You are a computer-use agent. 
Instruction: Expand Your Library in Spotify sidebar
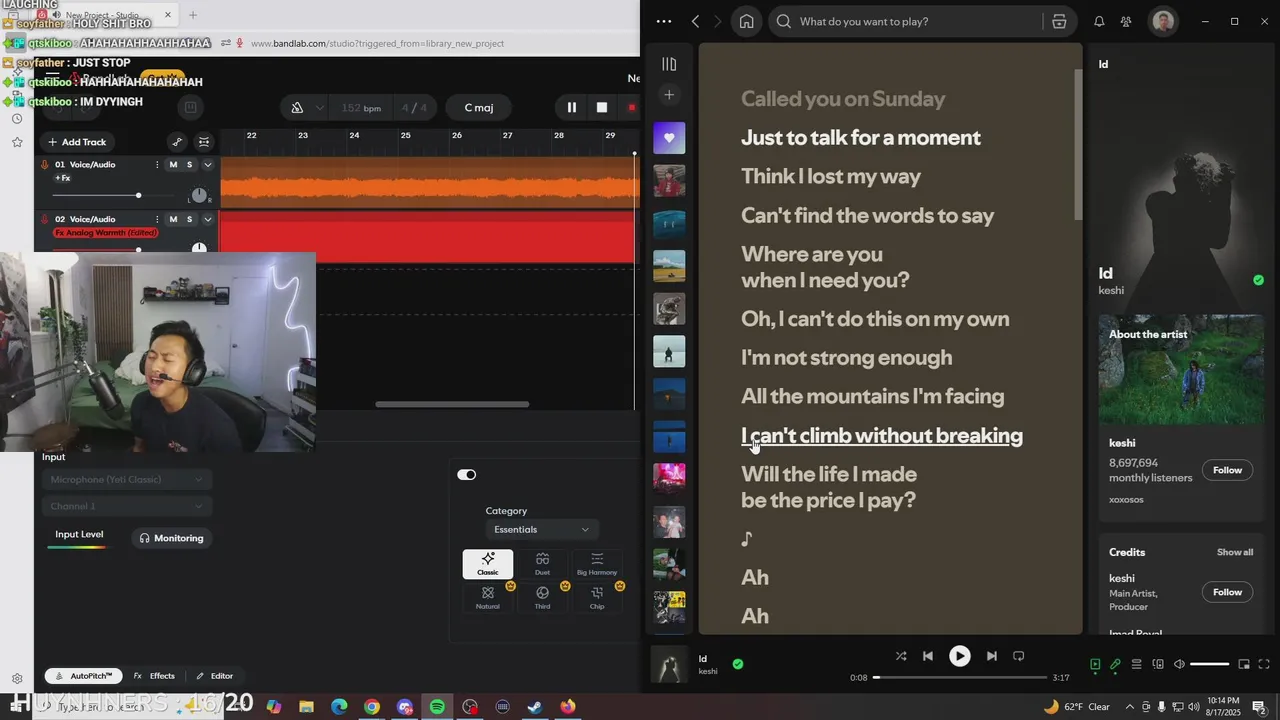[x=669, y=64]
